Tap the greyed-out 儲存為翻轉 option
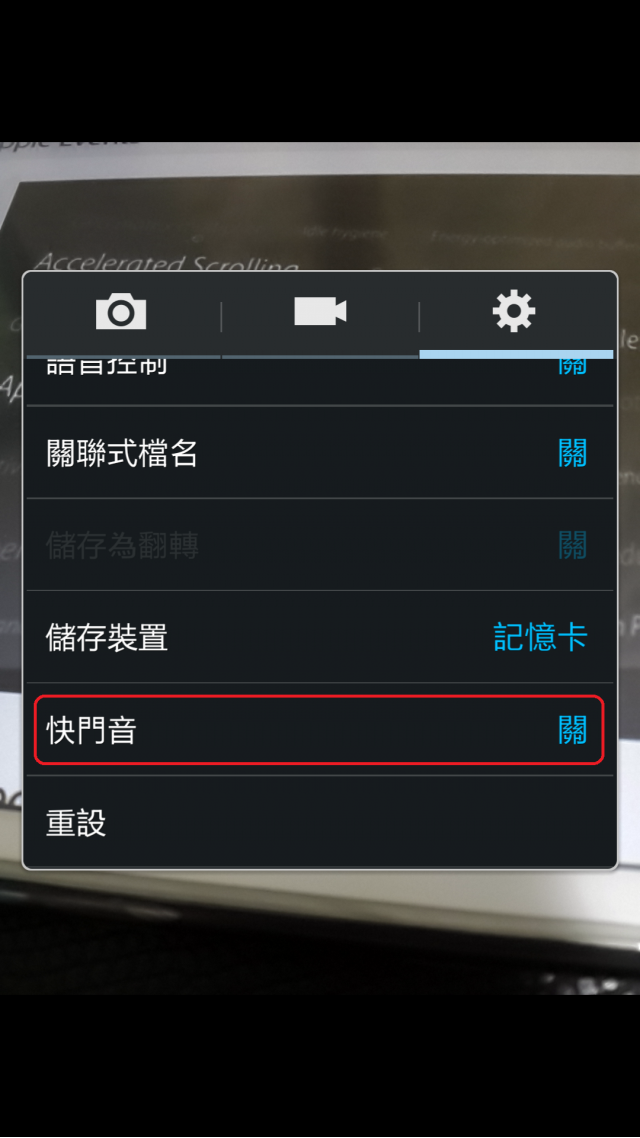The height and width of the screenshot is (1138, 640). (x=122, y=546)
